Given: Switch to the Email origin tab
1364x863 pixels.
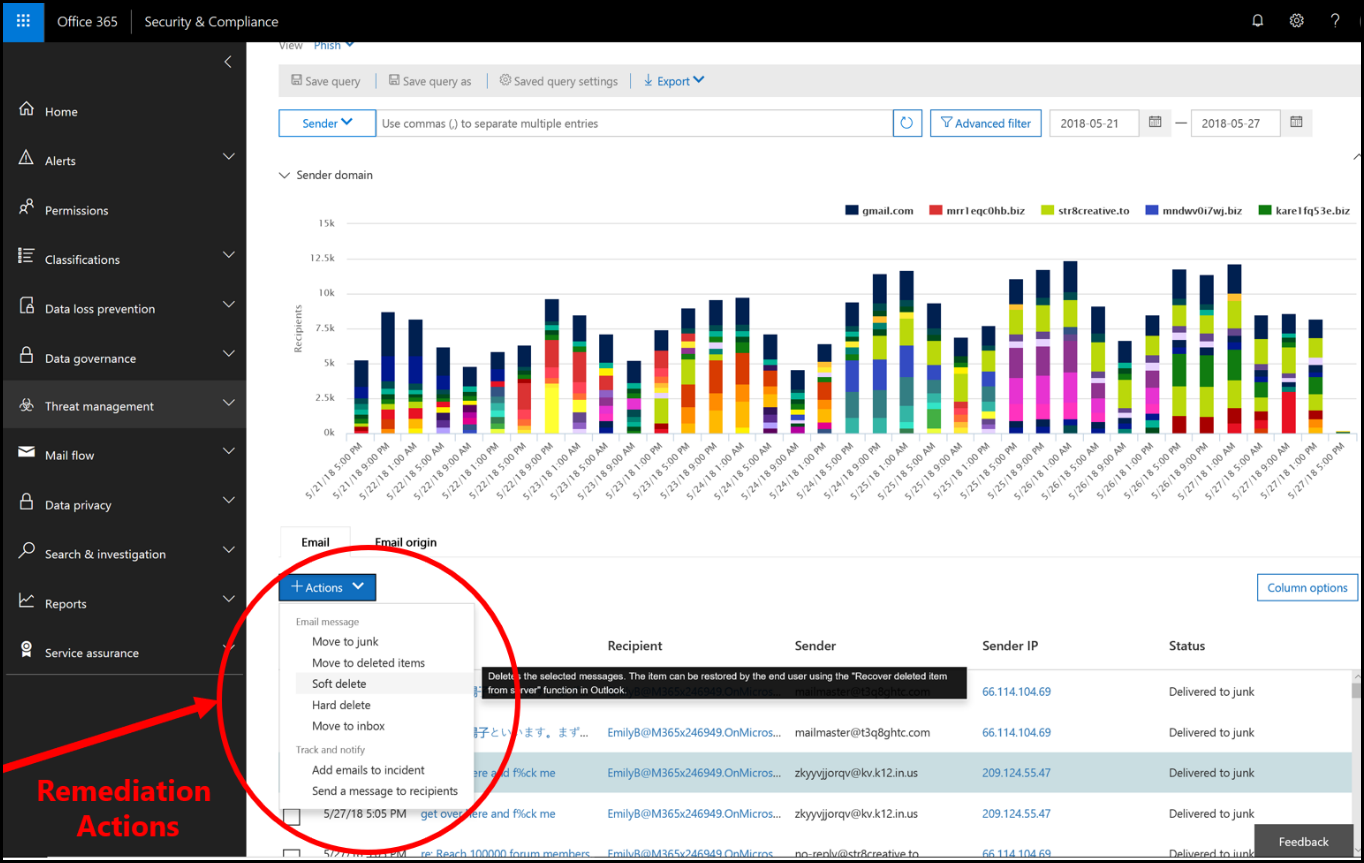Looking at the screenshot, I should pyautogui.click(x=405, y=542).
